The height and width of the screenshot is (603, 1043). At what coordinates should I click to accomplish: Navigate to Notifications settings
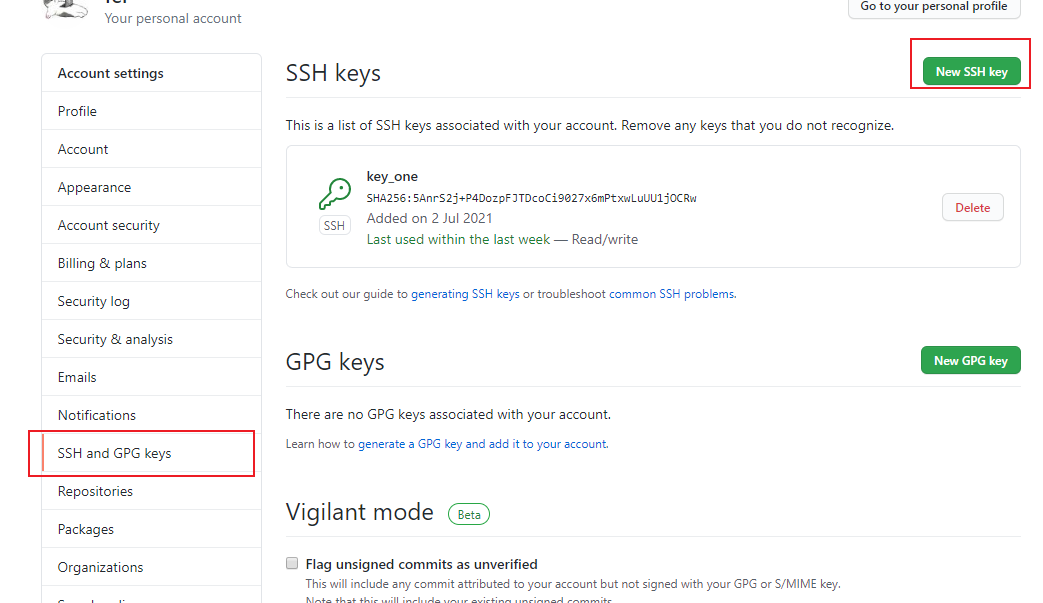click(152, 415)
